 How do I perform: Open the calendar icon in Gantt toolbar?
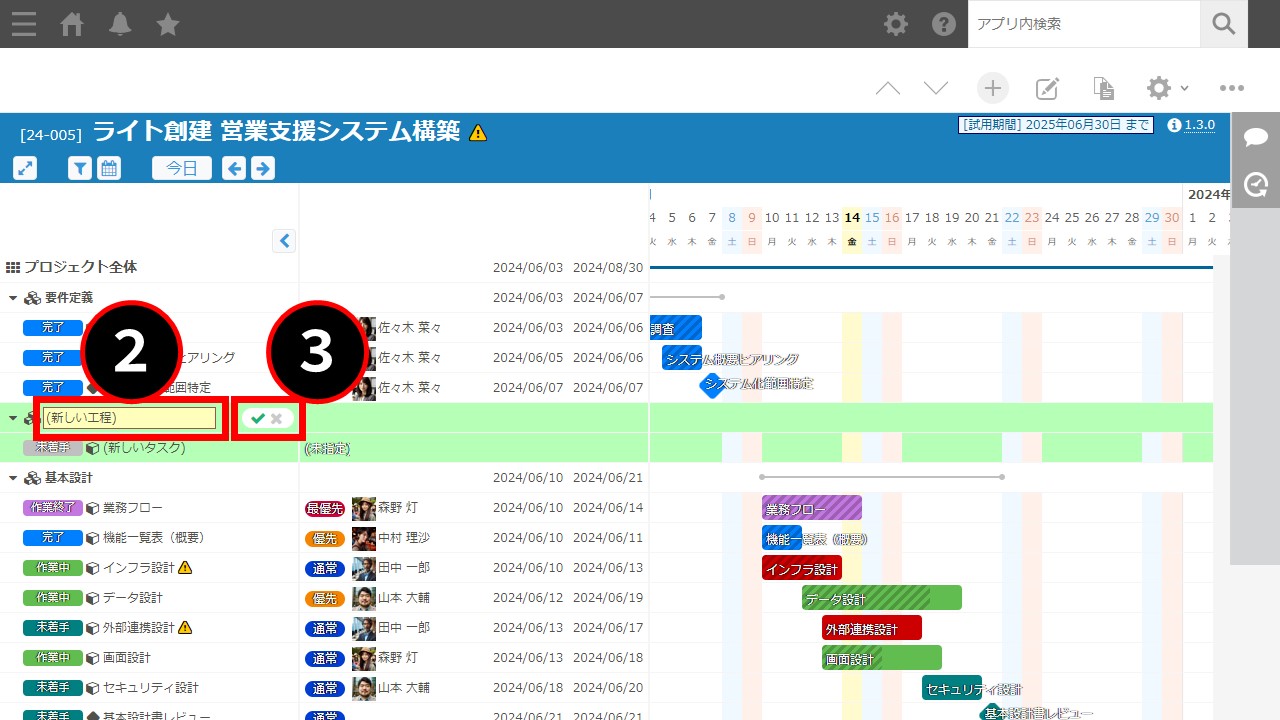tap(109, 168)
